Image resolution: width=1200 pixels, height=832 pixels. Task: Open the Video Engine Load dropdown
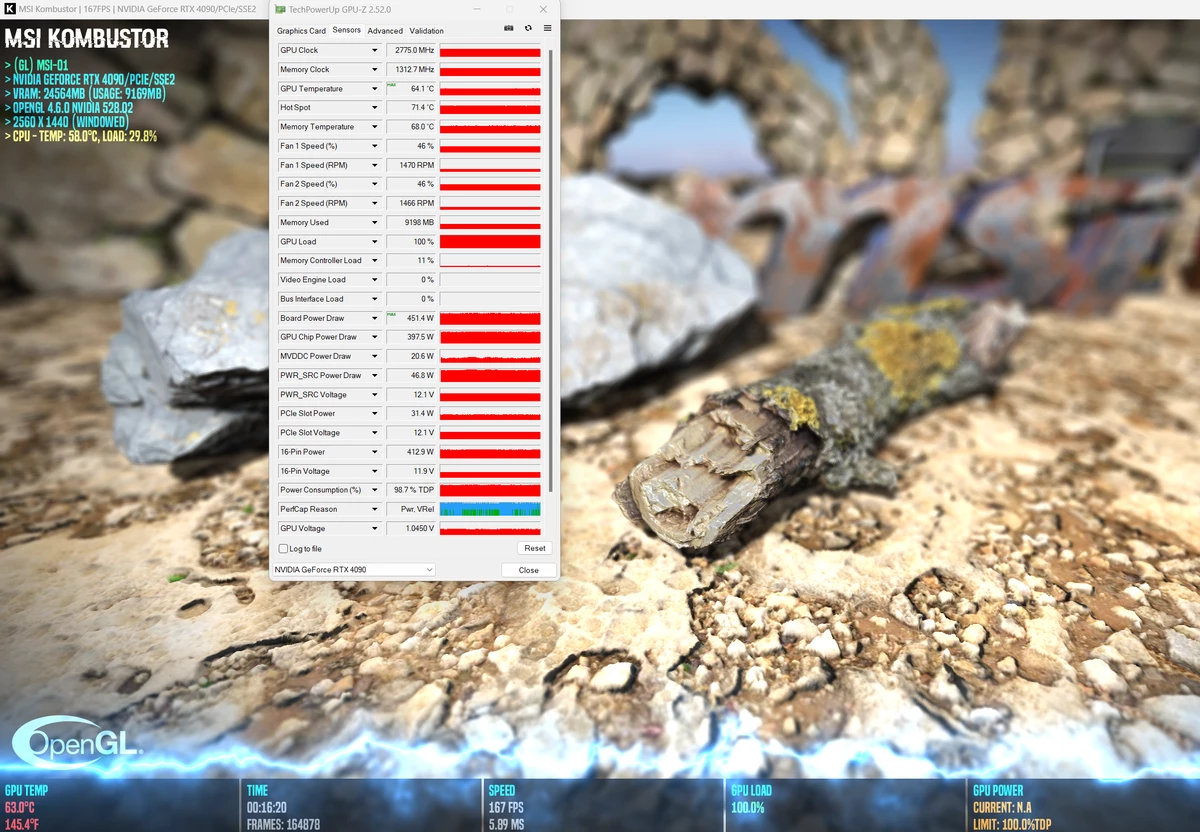tap(375, 280)
